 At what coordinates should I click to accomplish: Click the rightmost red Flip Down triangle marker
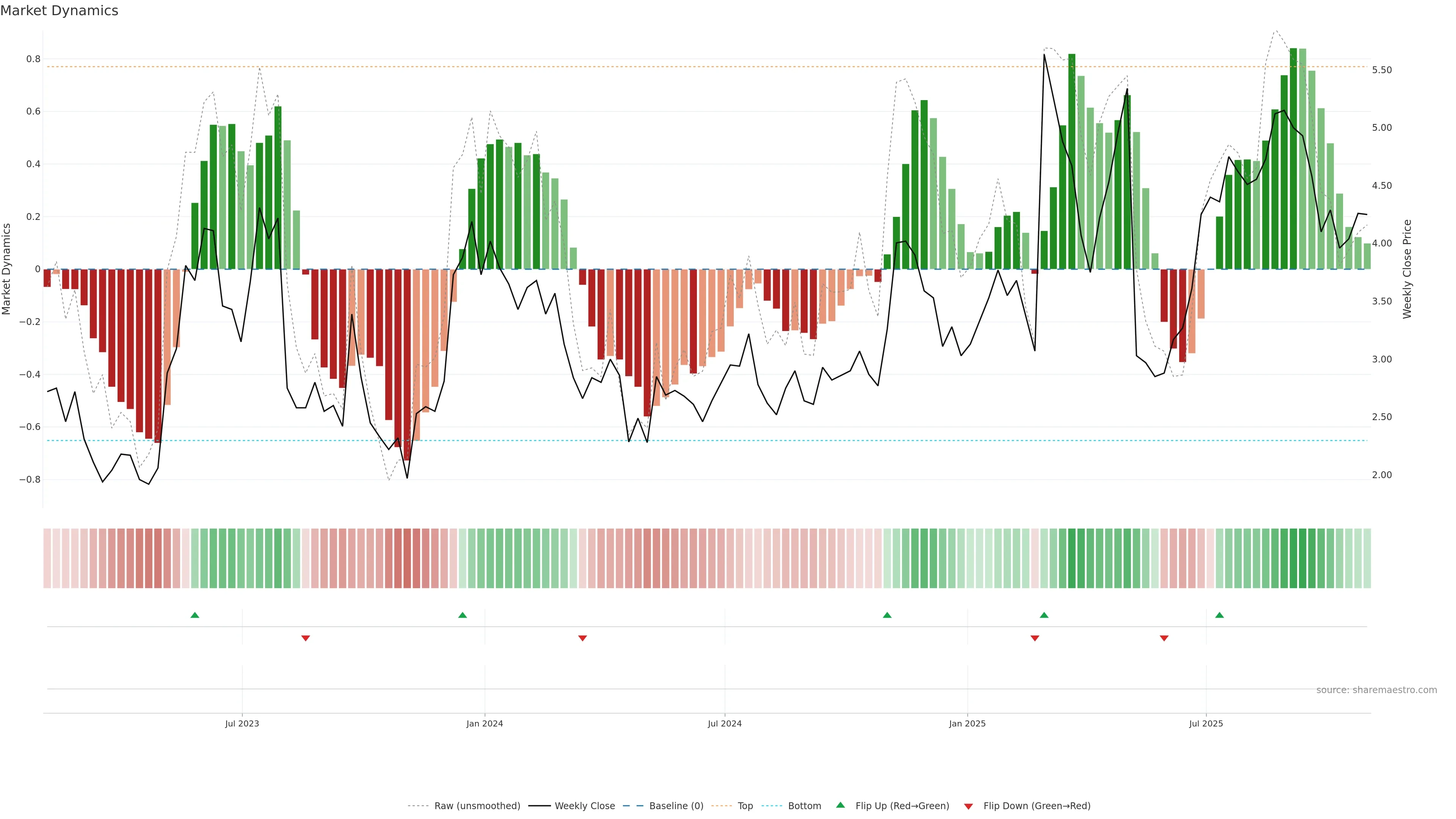(1164, 638)
